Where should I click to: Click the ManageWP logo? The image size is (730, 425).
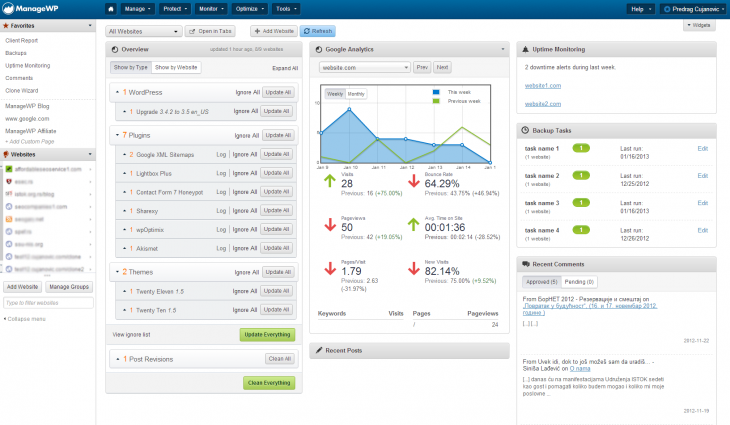[30, 8]
